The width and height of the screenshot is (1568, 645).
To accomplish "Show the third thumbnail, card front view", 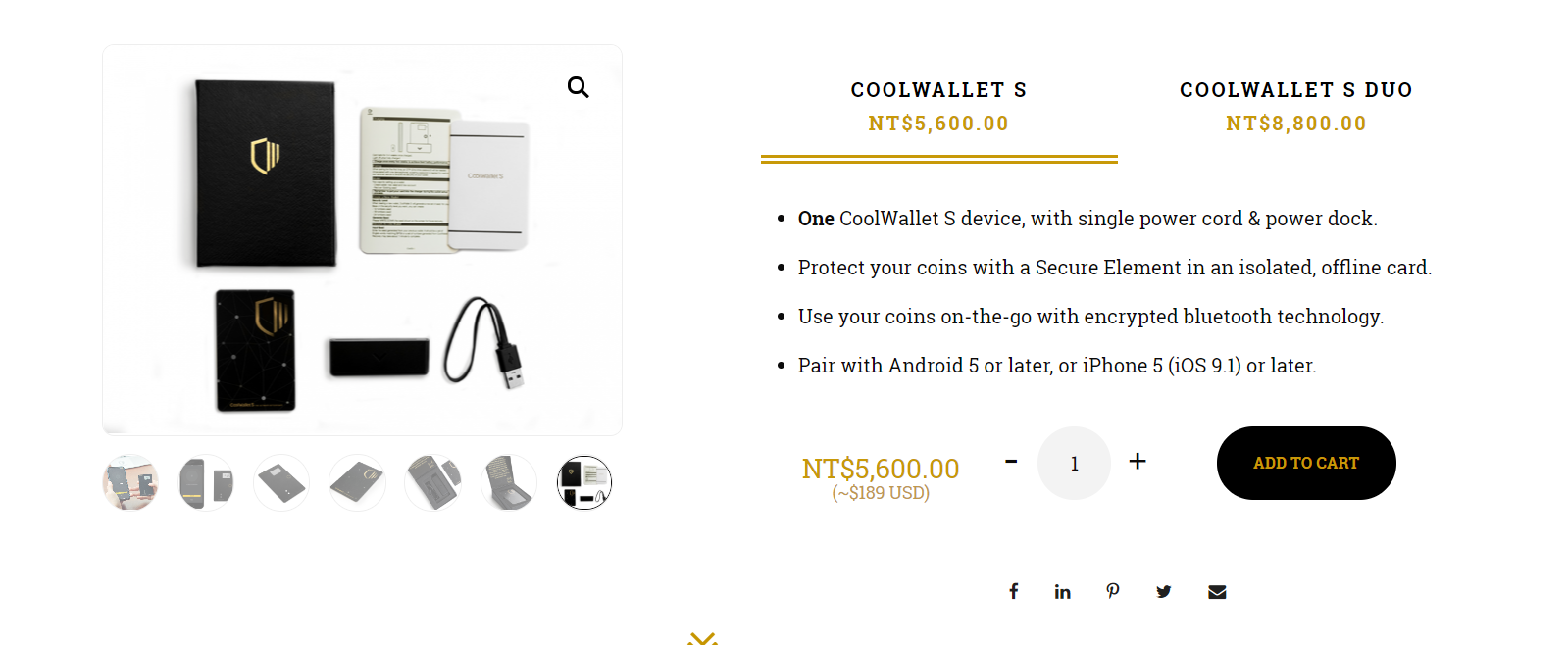I will pos(281,482).
